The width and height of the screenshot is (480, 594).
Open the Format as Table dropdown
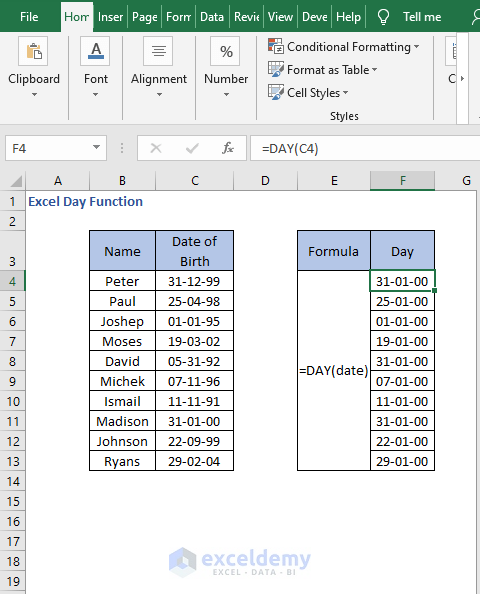374,70
